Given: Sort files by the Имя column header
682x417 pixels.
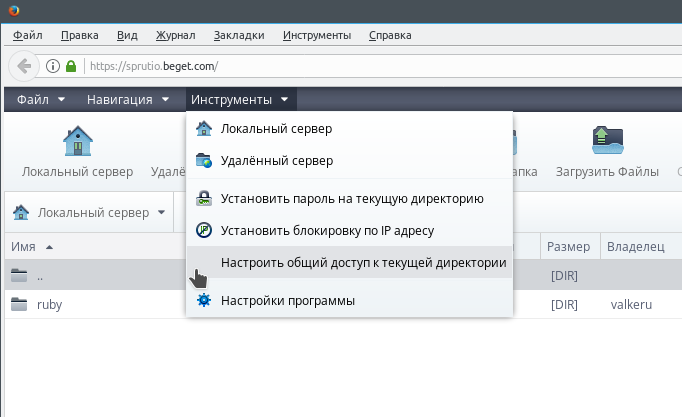Looking at the screenshot, I should click(x=24, y=246).
